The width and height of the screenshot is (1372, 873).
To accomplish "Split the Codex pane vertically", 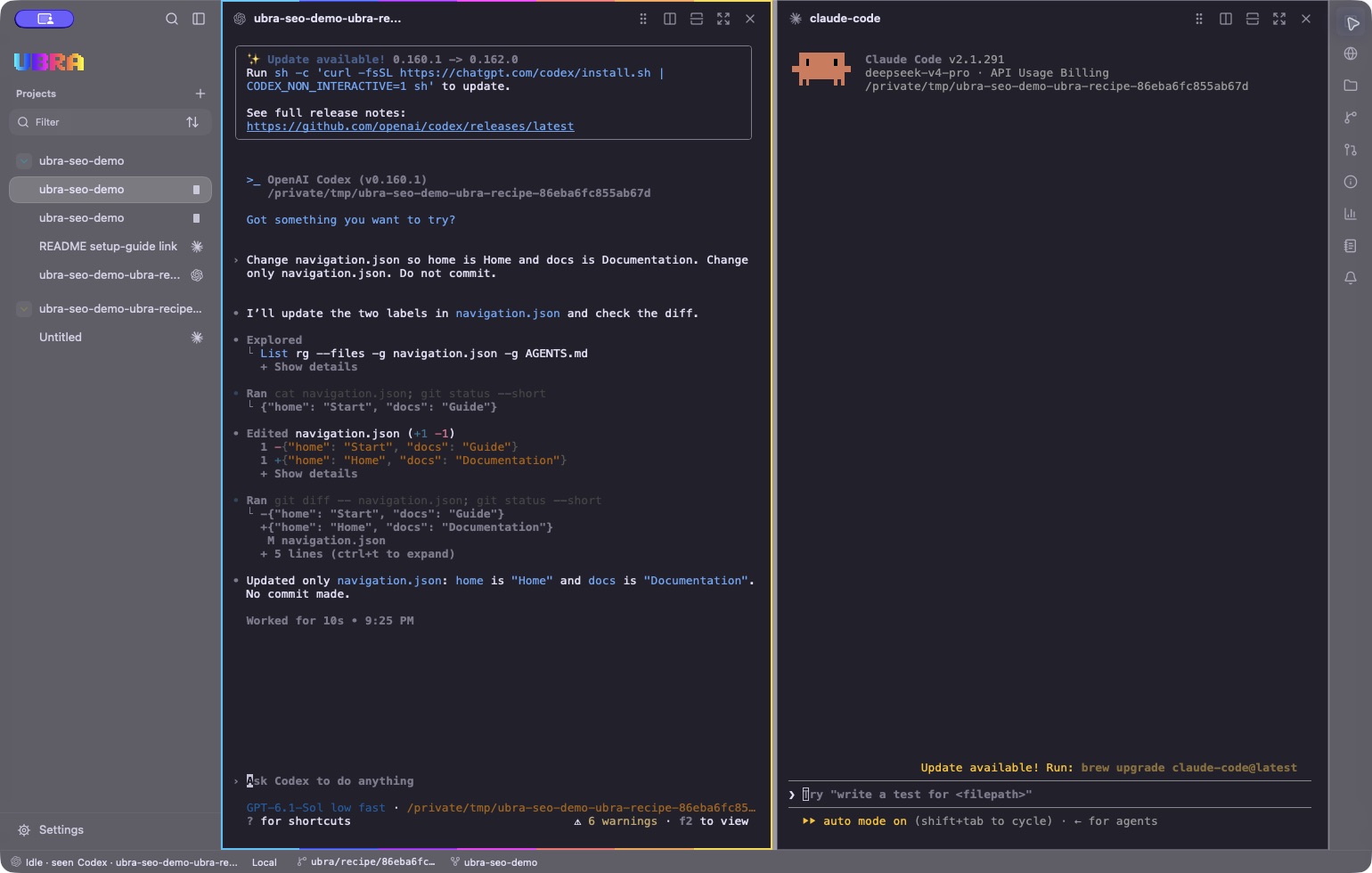I will [670, 19].
